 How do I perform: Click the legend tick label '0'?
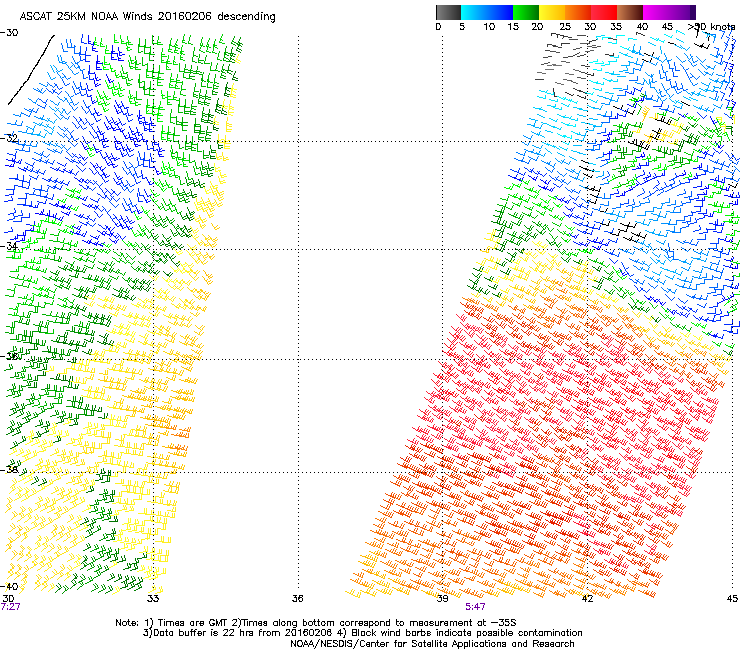coord(438,26)
